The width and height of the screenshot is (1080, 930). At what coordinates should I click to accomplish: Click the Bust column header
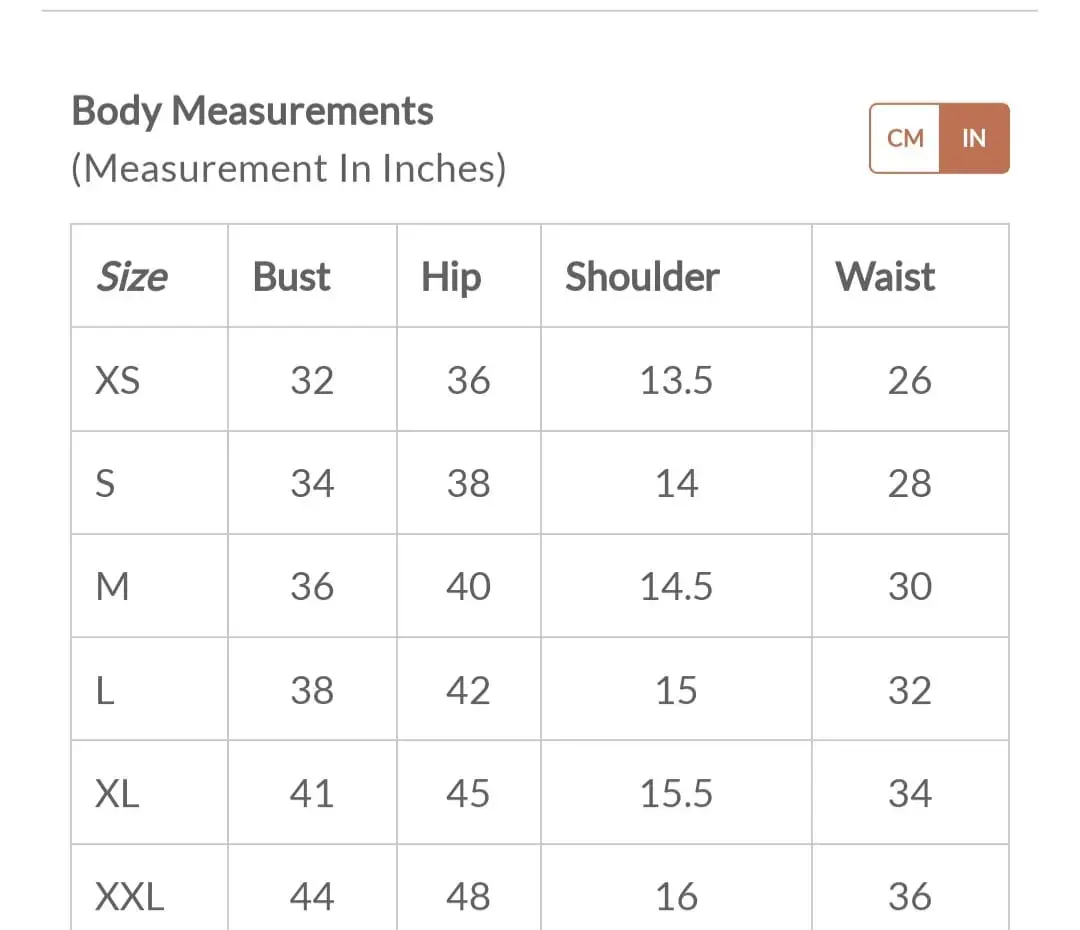(291, 277)
